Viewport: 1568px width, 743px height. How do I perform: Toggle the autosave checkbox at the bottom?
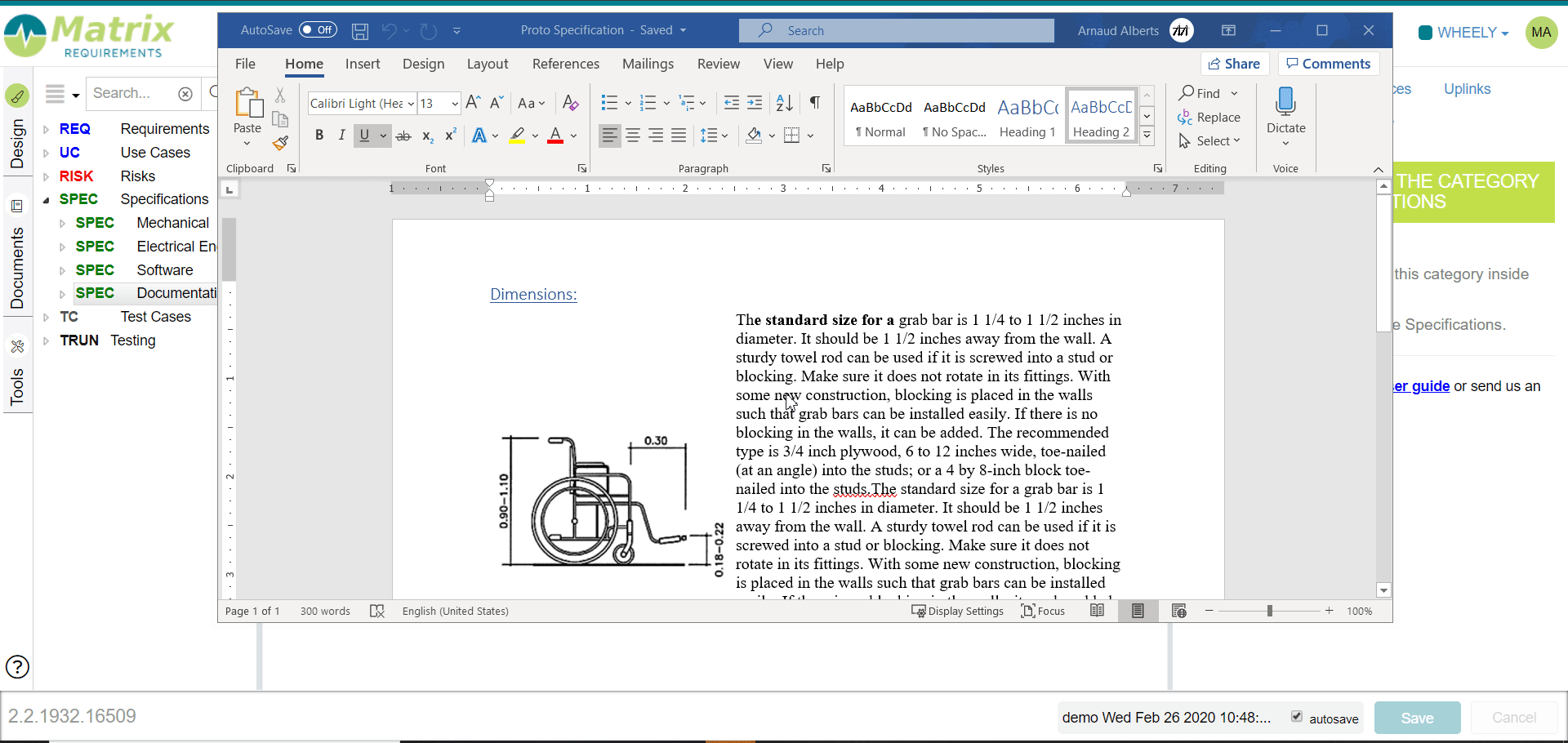coord(1296,717)
